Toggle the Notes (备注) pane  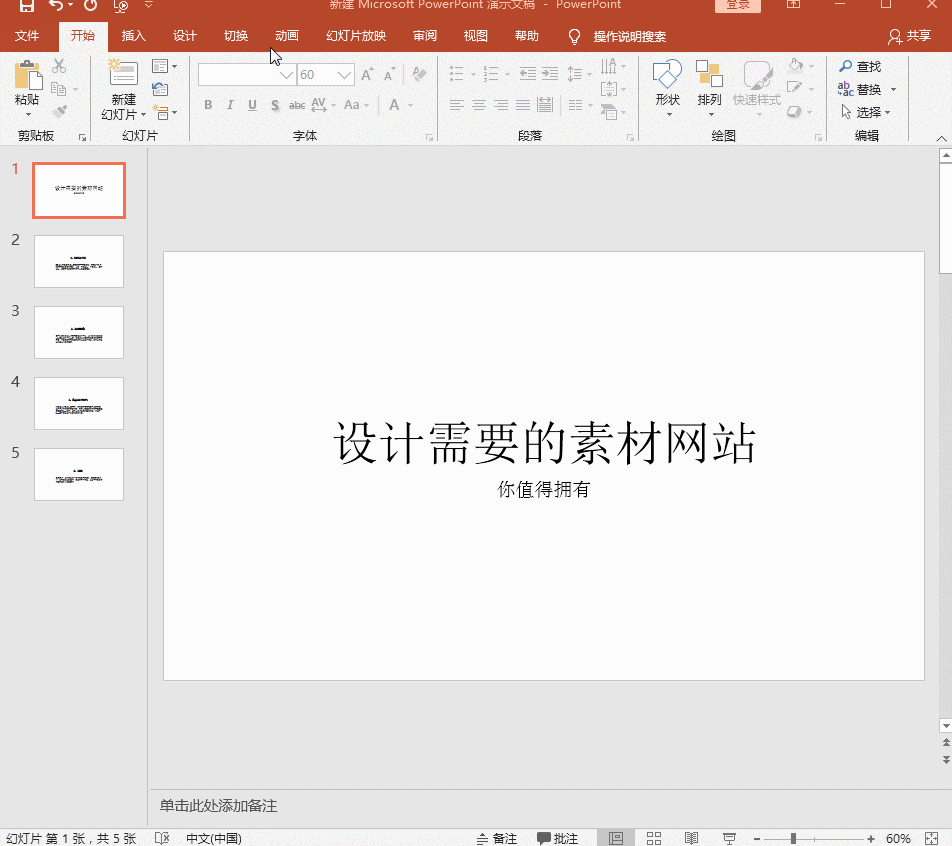(497, 838)
